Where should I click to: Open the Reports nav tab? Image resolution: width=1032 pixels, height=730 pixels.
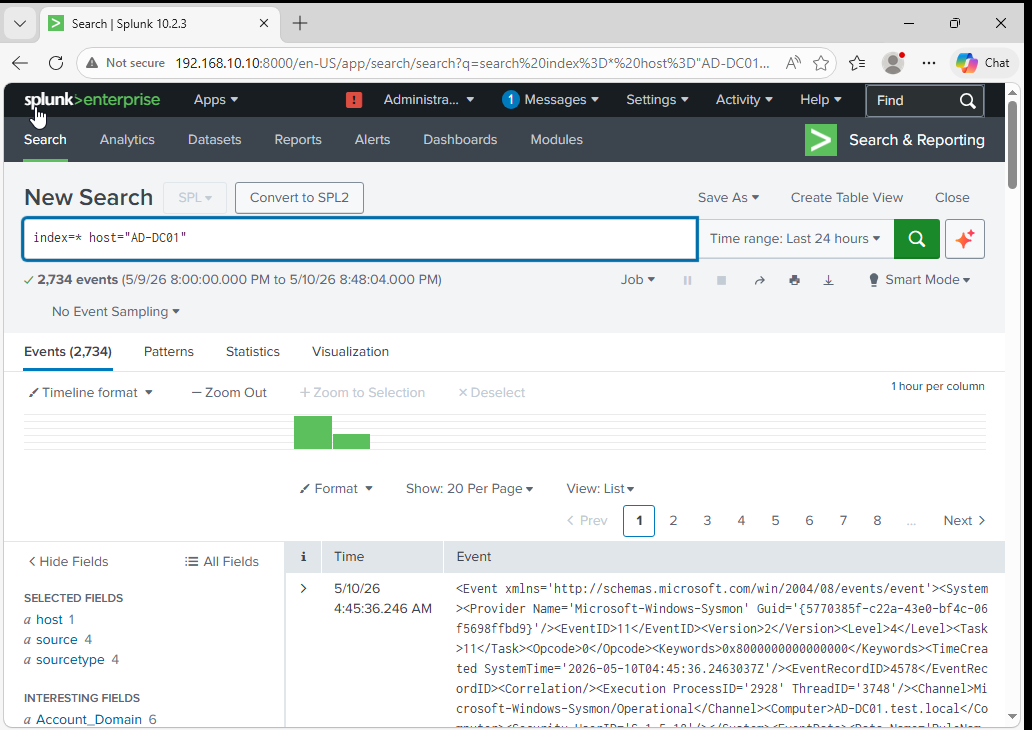tap(297, 140)
